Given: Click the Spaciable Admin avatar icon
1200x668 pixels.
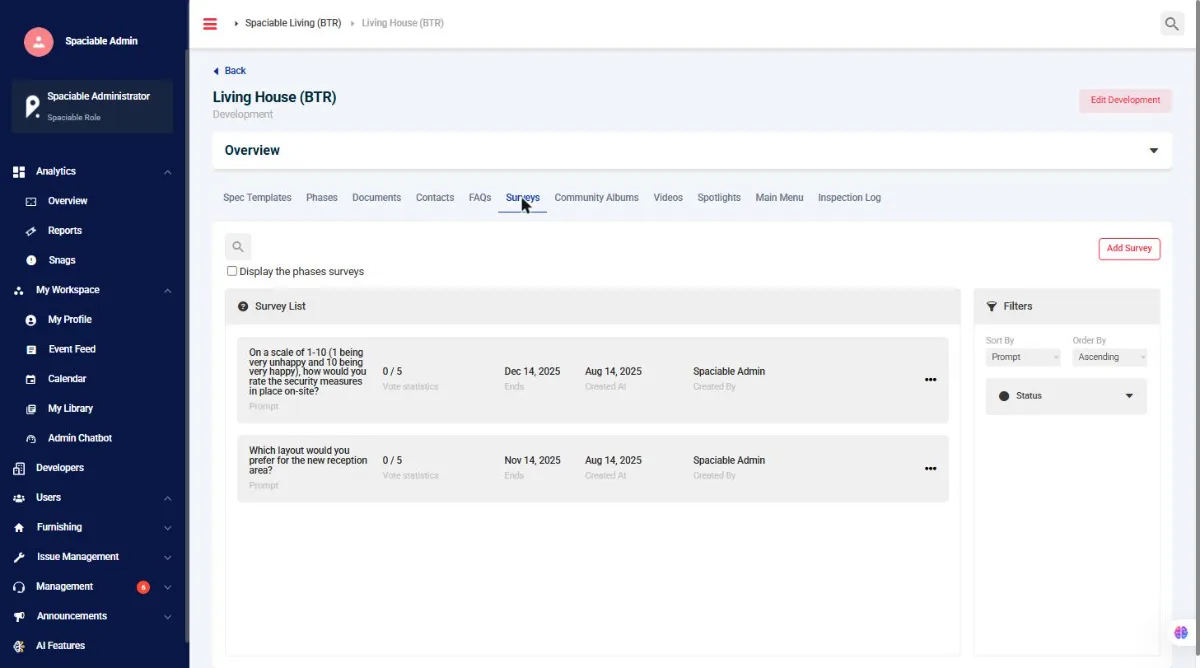Looking at the screenshot, I should pos(38,41).
